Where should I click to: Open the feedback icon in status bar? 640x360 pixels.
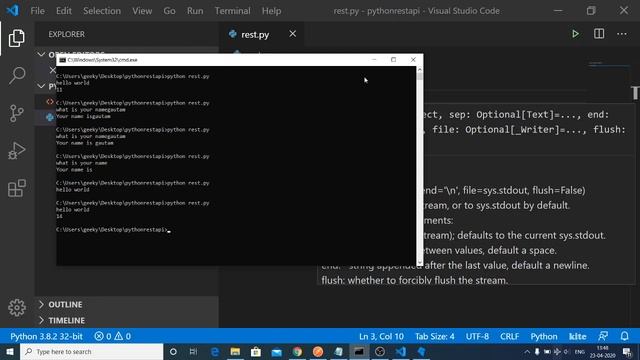603,336
